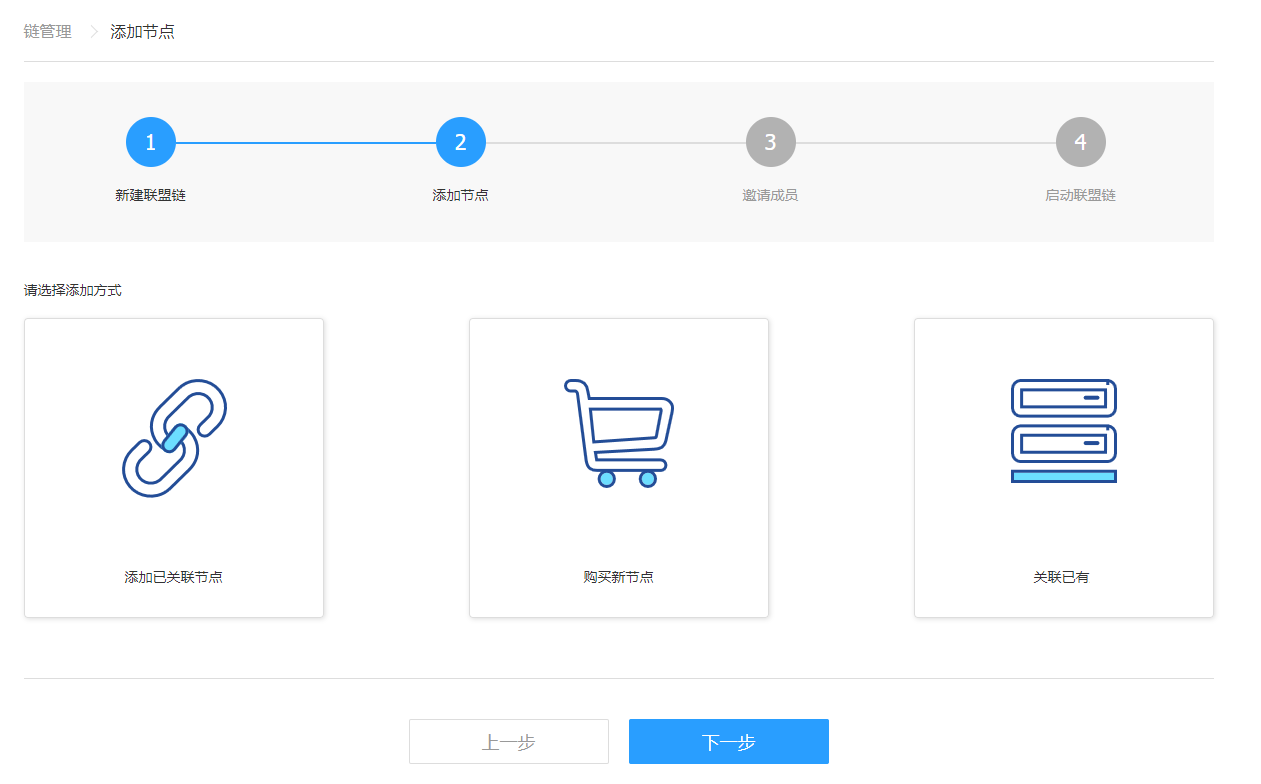Screen dimensions: 1261x784
Task: Pick the 关联已有 option label
Action: coord(1061,577)
